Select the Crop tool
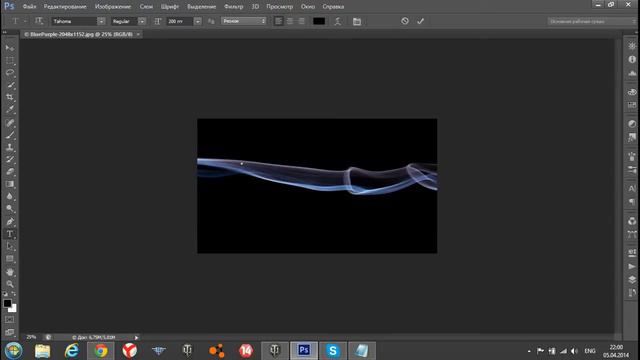The width and height of the screenshot is (640, 360). pyautogui.click(x=10, y=98)
